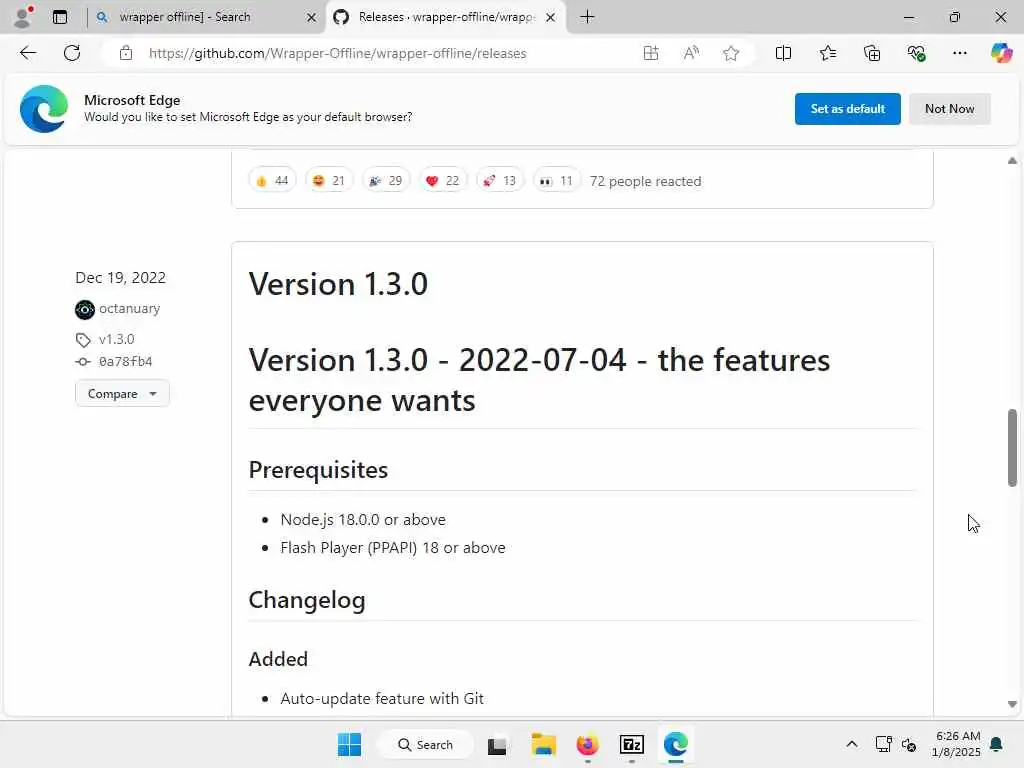The width and height of the screenshot is (1024, 768).
Task: Toggle the thumbs up reaction 44
Action: point(272,180)
